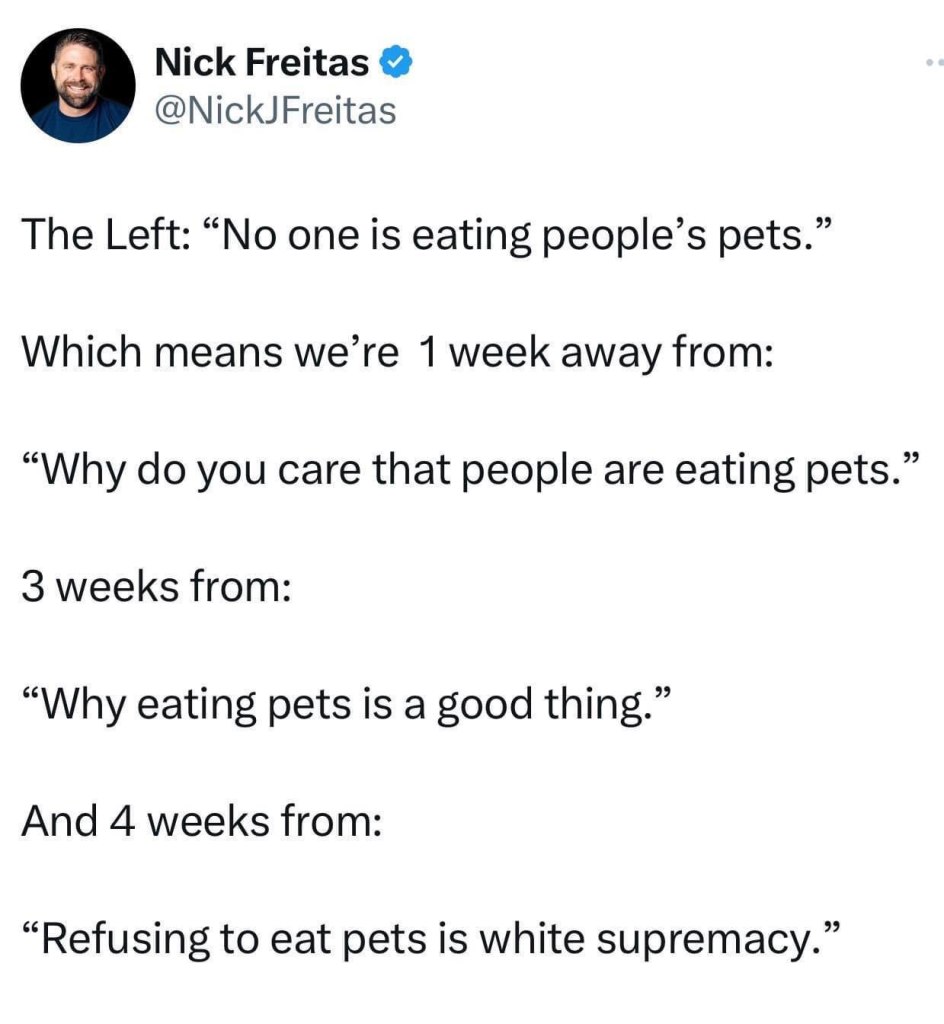Viewport: 944px width, 1024px height.
Task: Click the "Which means we're 1 week away" line
Action: tap(397, 351)
